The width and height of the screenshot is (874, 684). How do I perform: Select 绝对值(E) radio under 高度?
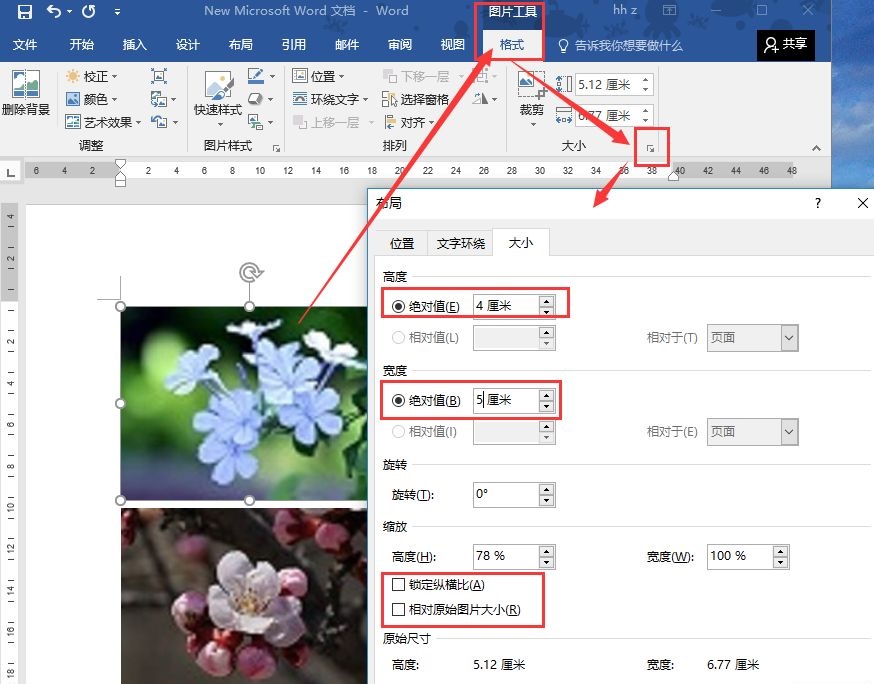click(399, 306)
